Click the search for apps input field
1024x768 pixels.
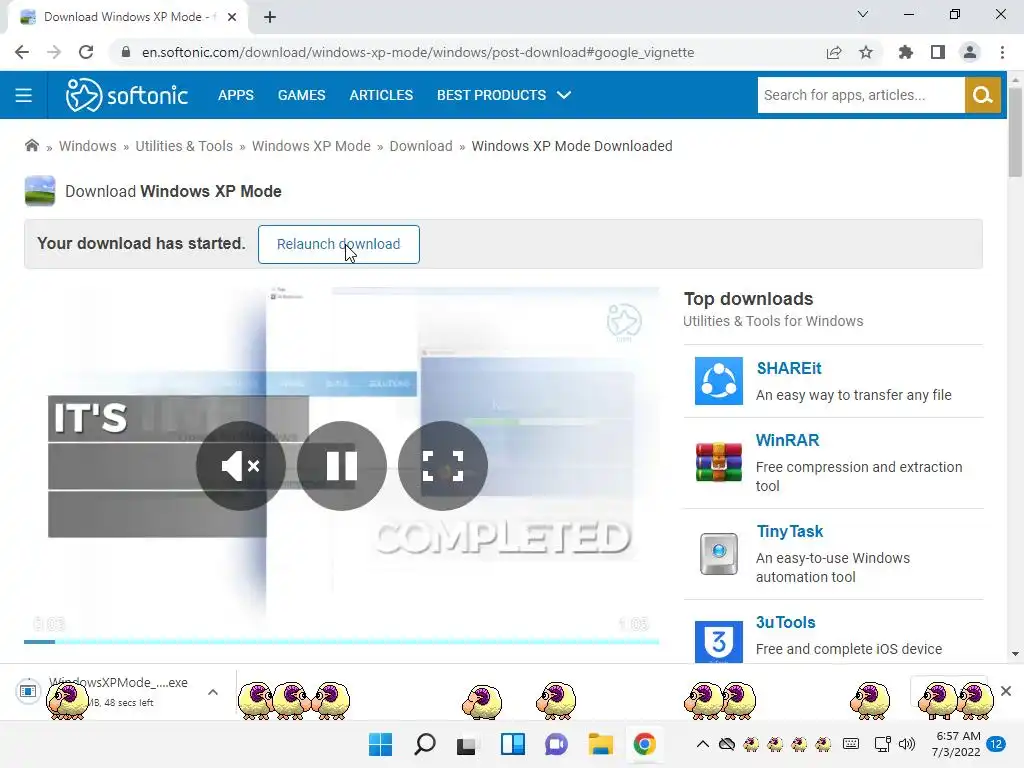point(861,95)
